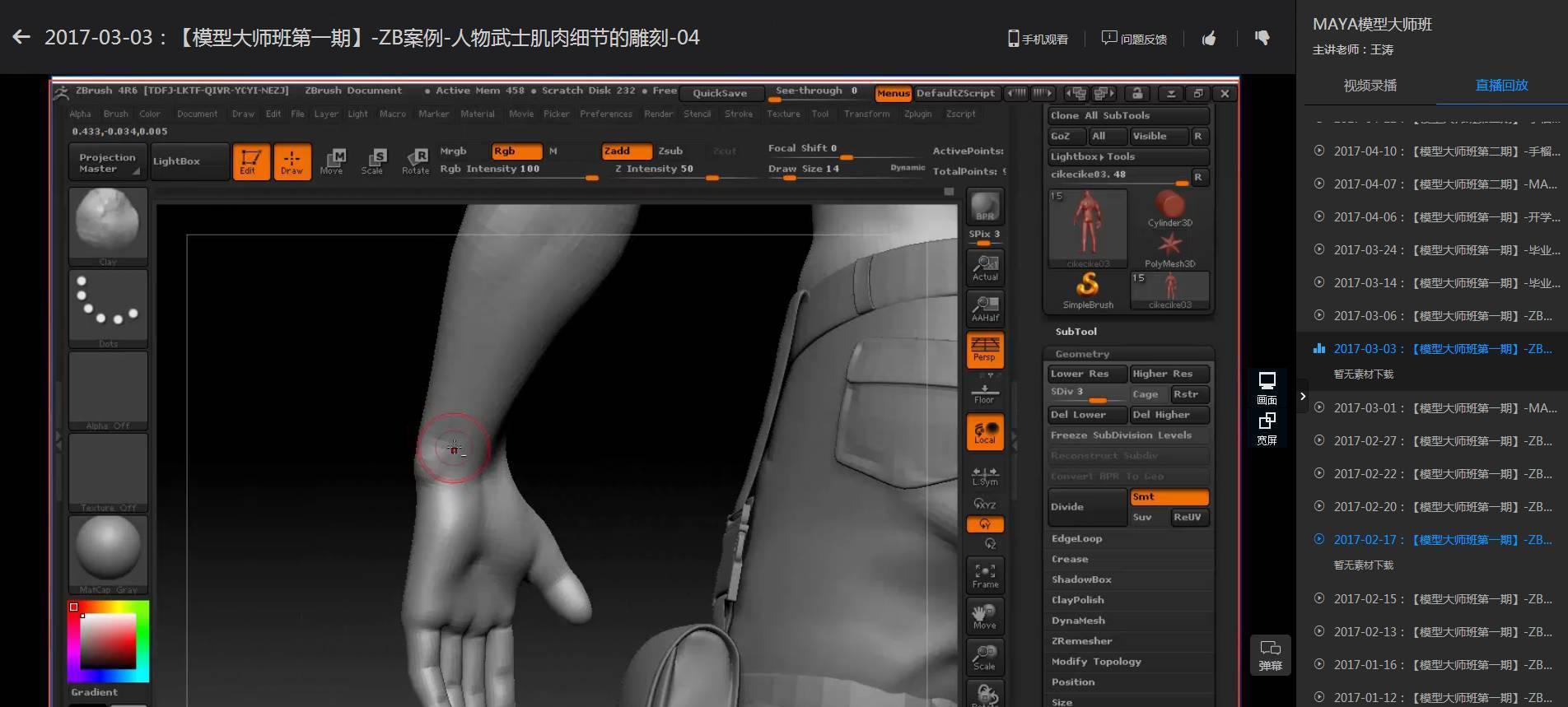Expand the SubTool palette section

[1076, 332]
